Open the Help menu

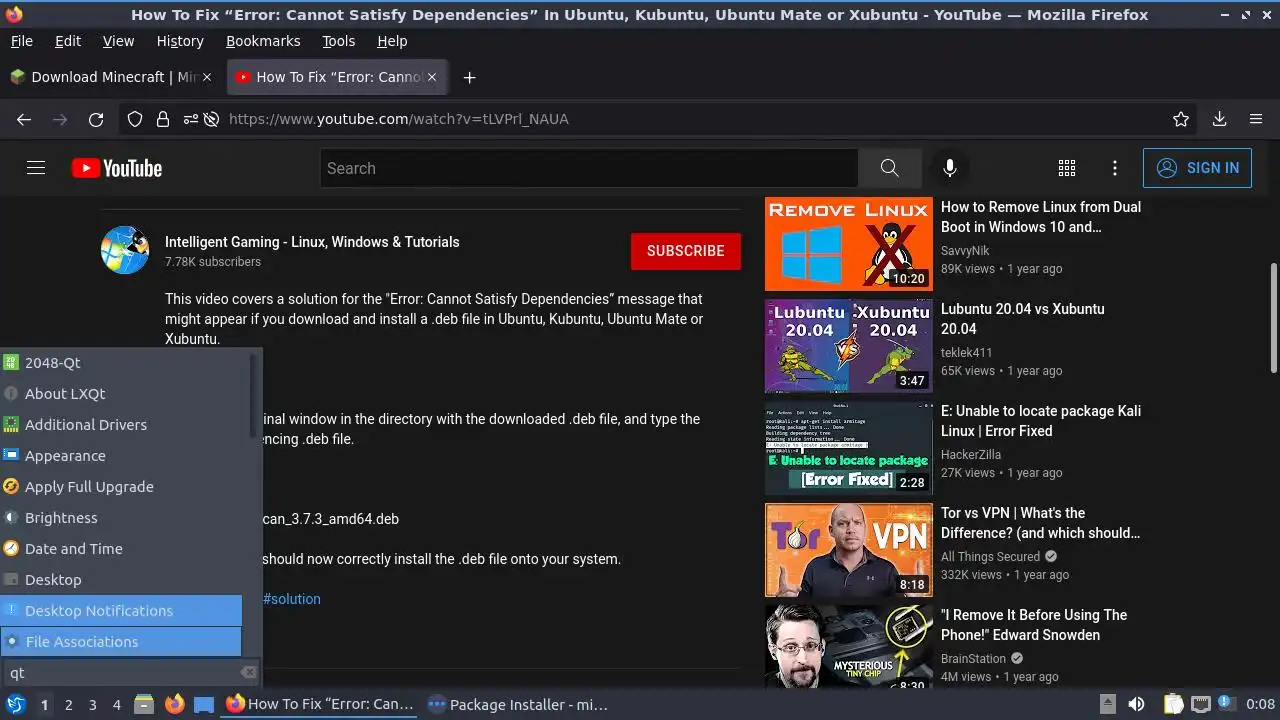click(x=392, y=41)
